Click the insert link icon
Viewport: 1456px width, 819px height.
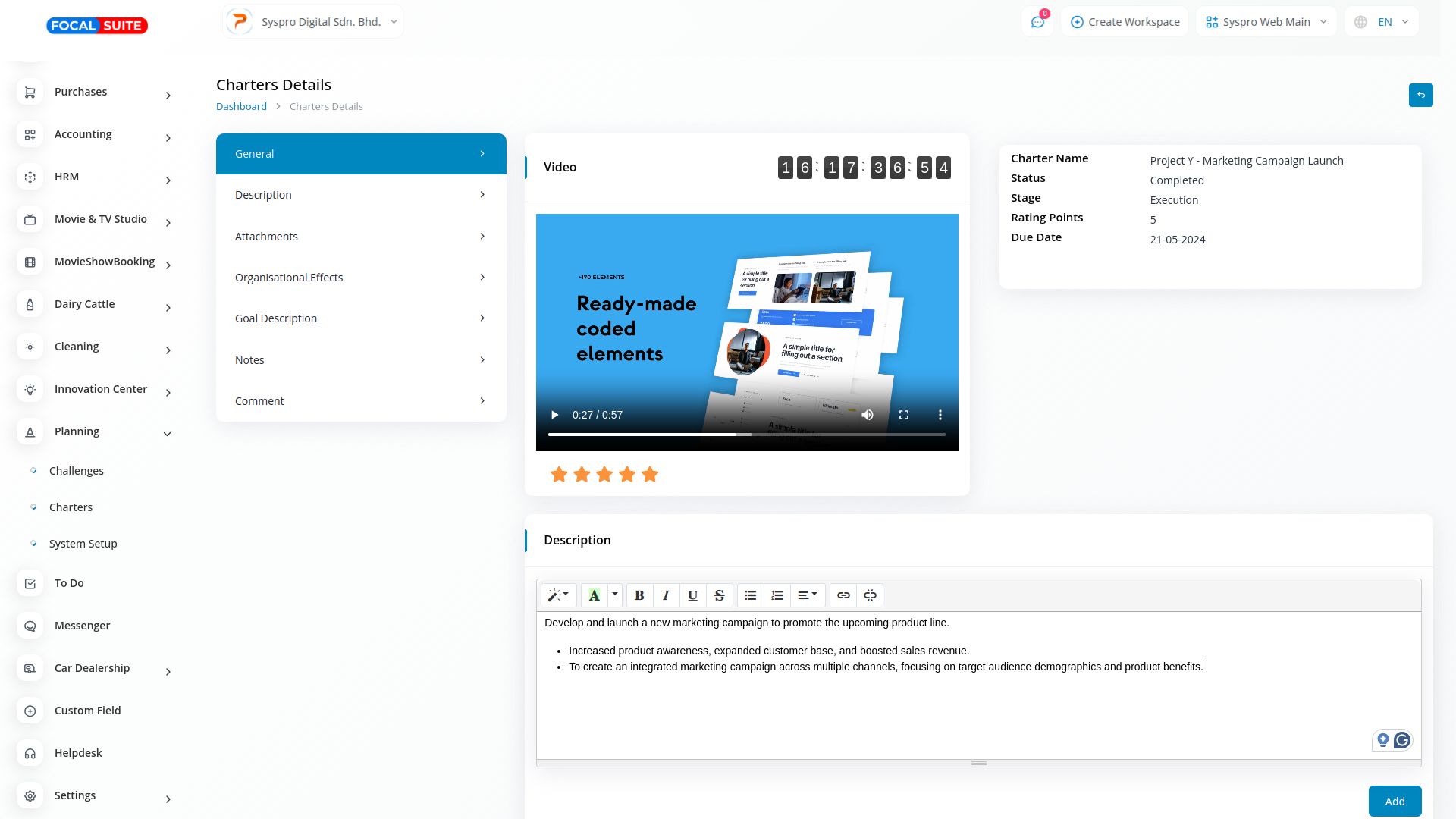tap(843, 595)
